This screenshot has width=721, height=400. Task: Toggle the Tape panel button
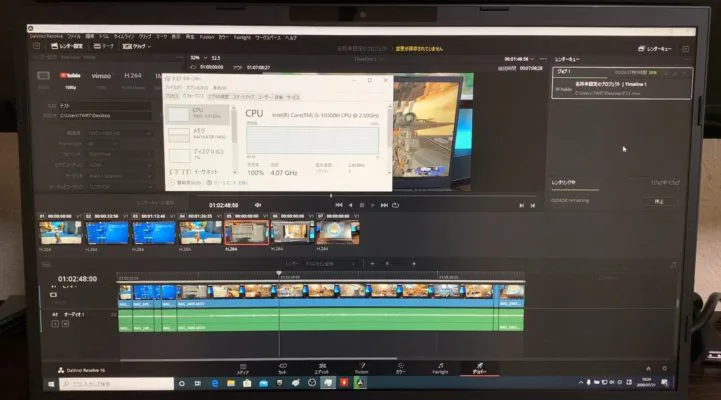tap(103, 46)
